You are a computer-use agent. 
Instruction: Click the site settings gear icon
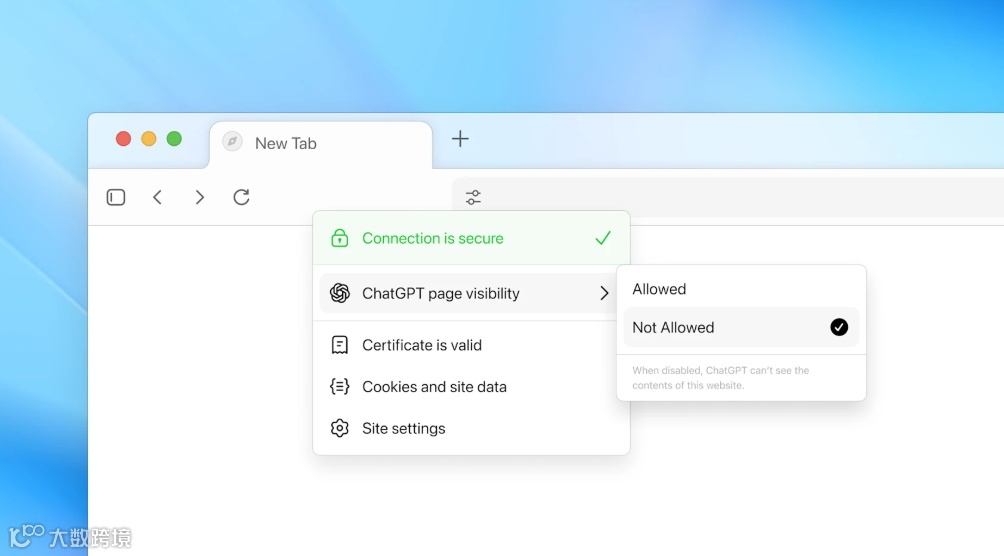(339, 429)
